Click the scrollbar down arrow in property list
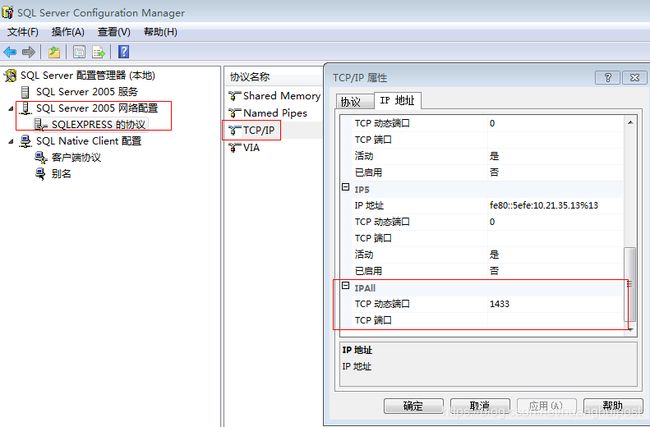650x427 pixels. pyautogui.click(x=630, y=328)
